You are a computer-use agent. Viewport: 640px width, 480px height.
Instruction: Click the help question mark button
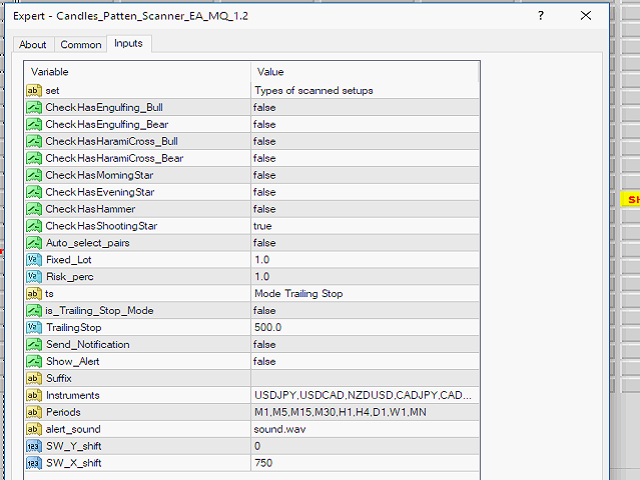click(541, 16)
